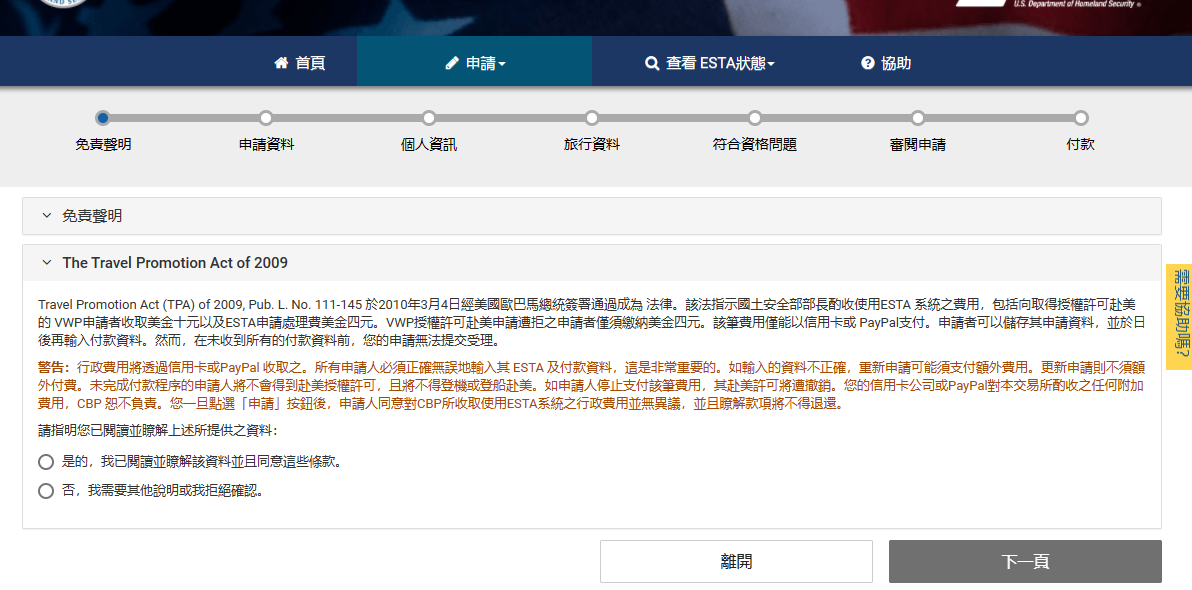Click the magnifier icon beside 查看 ESTA狀態
This screenshot has width=1192, height=590.
pyautogui.click(x=651, y=64)
